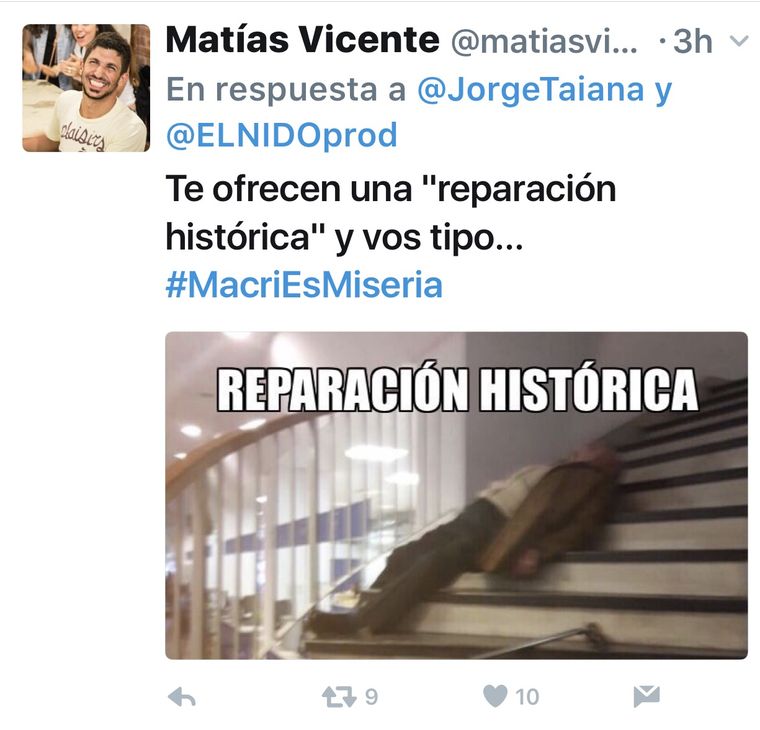Screen dimensions: 760x730
Task: Go to @JorgeTaiana's profile
Action: pos(531,91)
